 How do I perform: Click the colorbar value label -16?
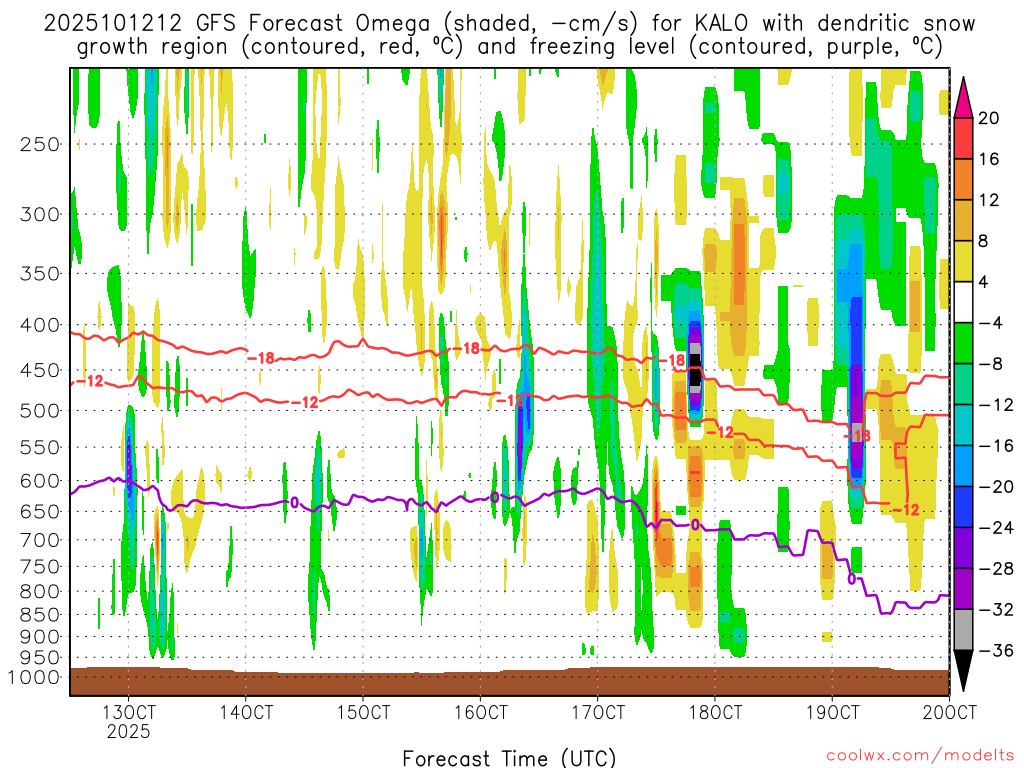[x=996, y=446]
